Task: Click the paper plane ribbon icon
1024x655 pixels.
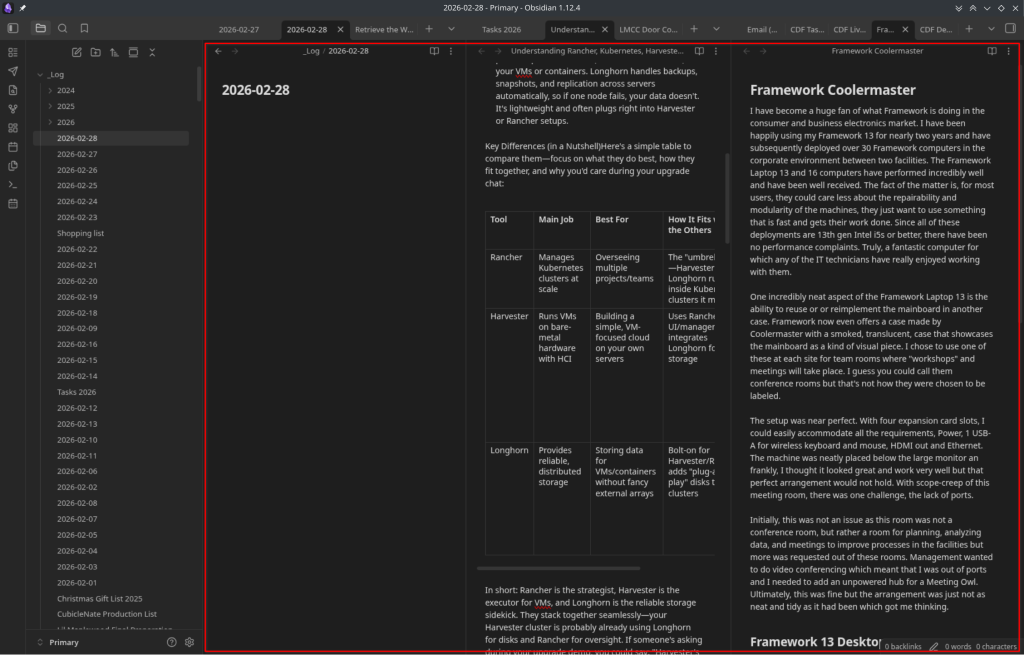Action: coord(13,71)
